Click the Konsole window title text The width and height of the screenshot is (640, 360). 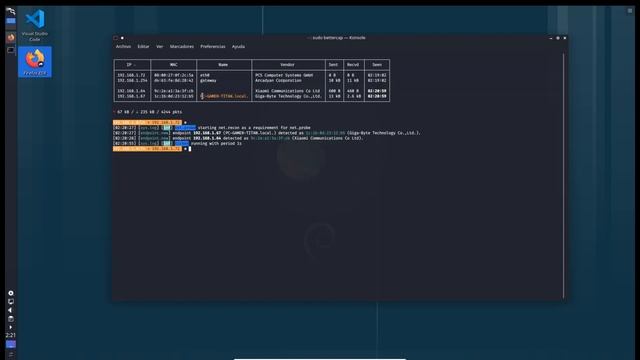(338, 38)
